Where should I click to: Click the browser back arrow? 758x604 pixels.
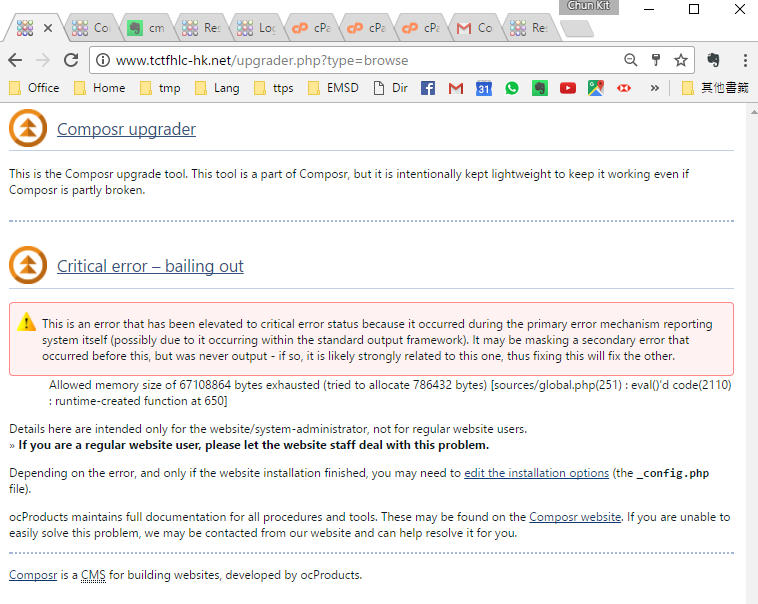16,60
